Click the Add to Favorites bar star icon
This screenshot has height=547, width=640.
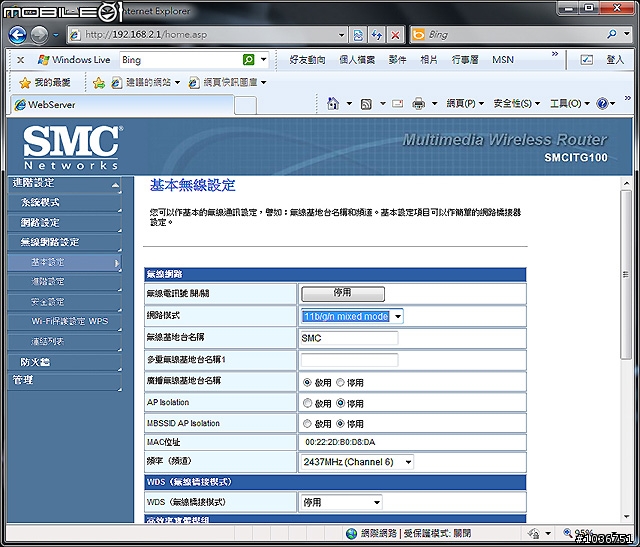tap(98, 83)
